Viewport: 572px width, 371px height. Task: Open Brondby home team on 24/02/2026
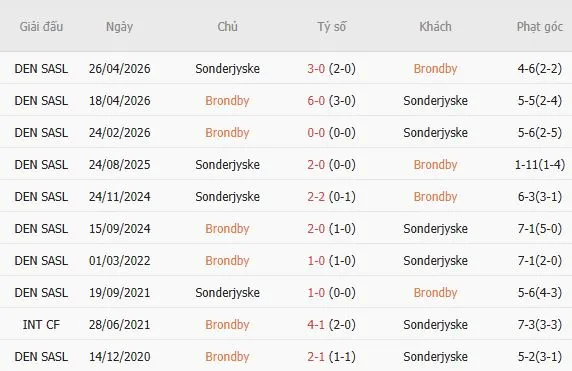tap(227, 133)
